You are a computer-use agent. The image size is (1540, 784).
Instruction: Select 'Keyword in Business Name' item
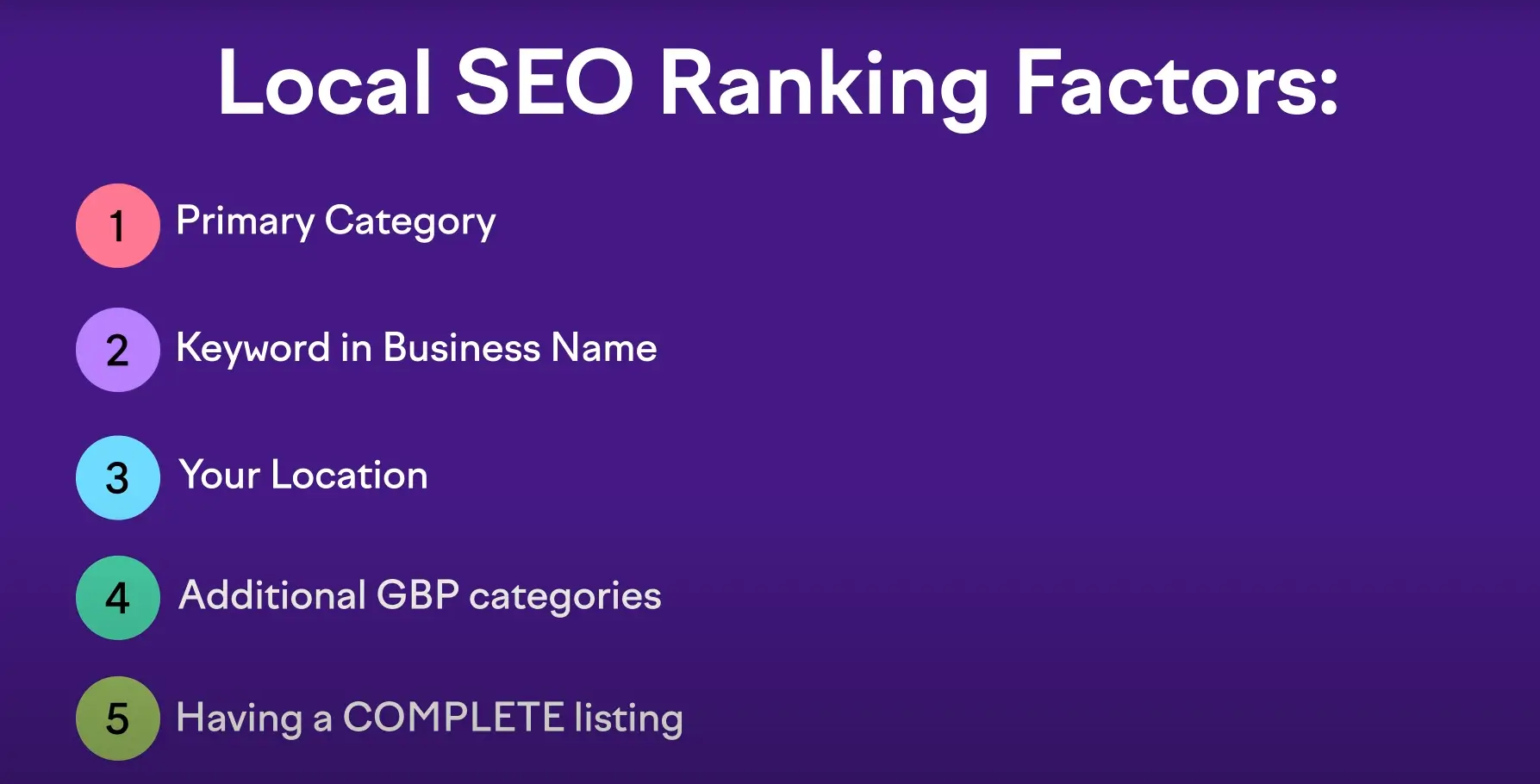click(416, 349)
